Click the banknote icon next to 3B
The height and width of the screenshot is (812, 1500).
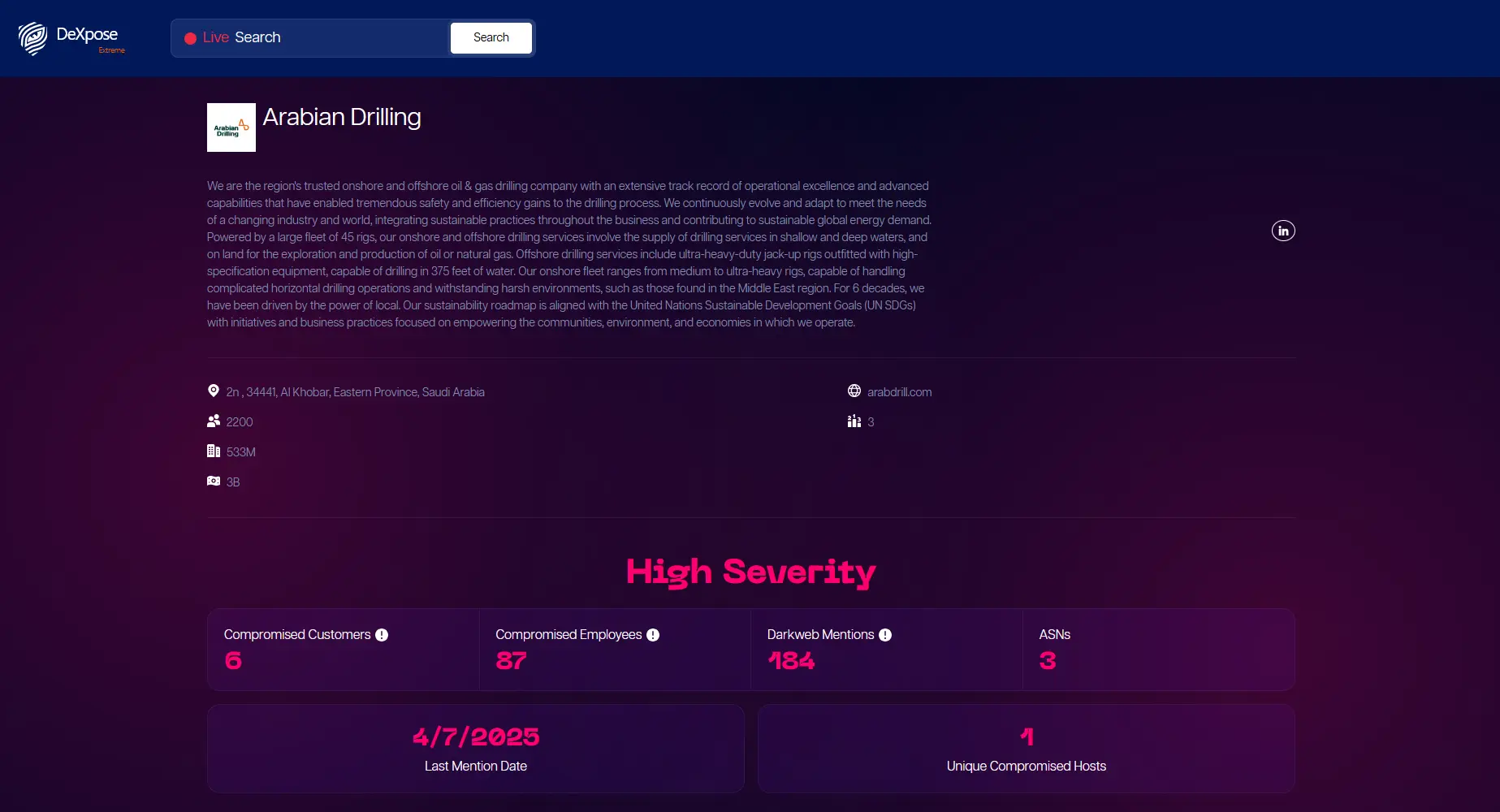point(214,481)
